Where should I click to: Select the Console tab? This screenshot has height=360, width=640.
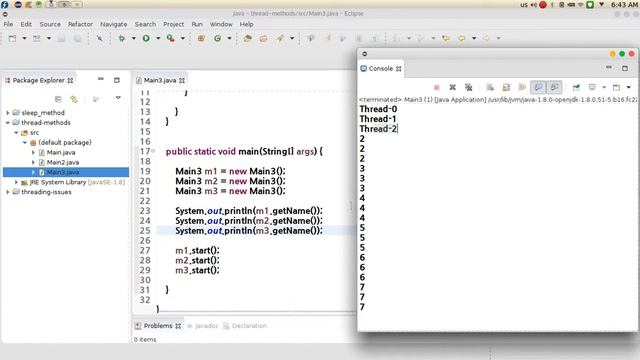click(x=380, y=69)
